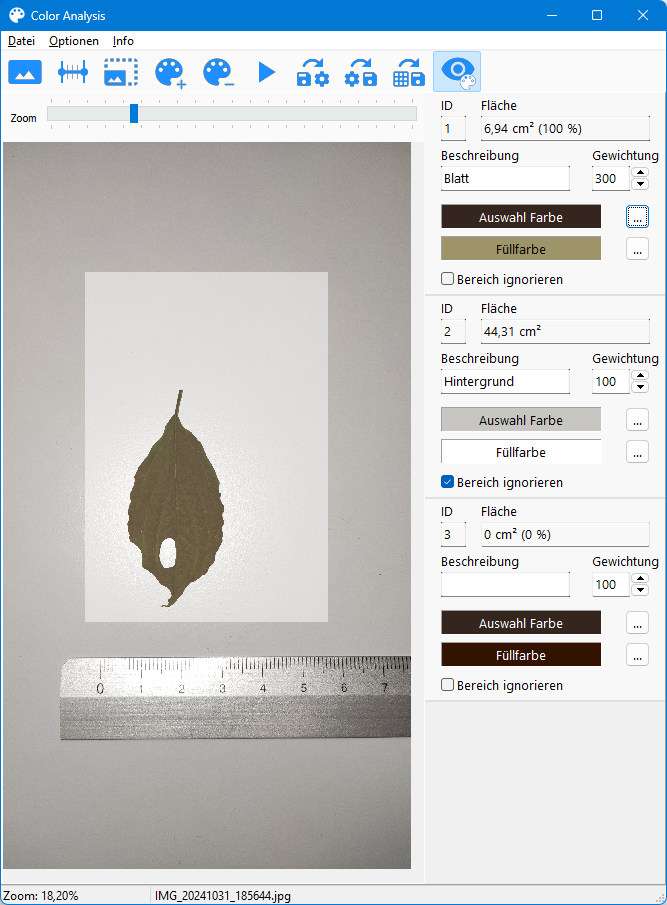Increase Gewichtung of Blatt with up arrow
Screen dimensions: 667x905
(639, 172)
